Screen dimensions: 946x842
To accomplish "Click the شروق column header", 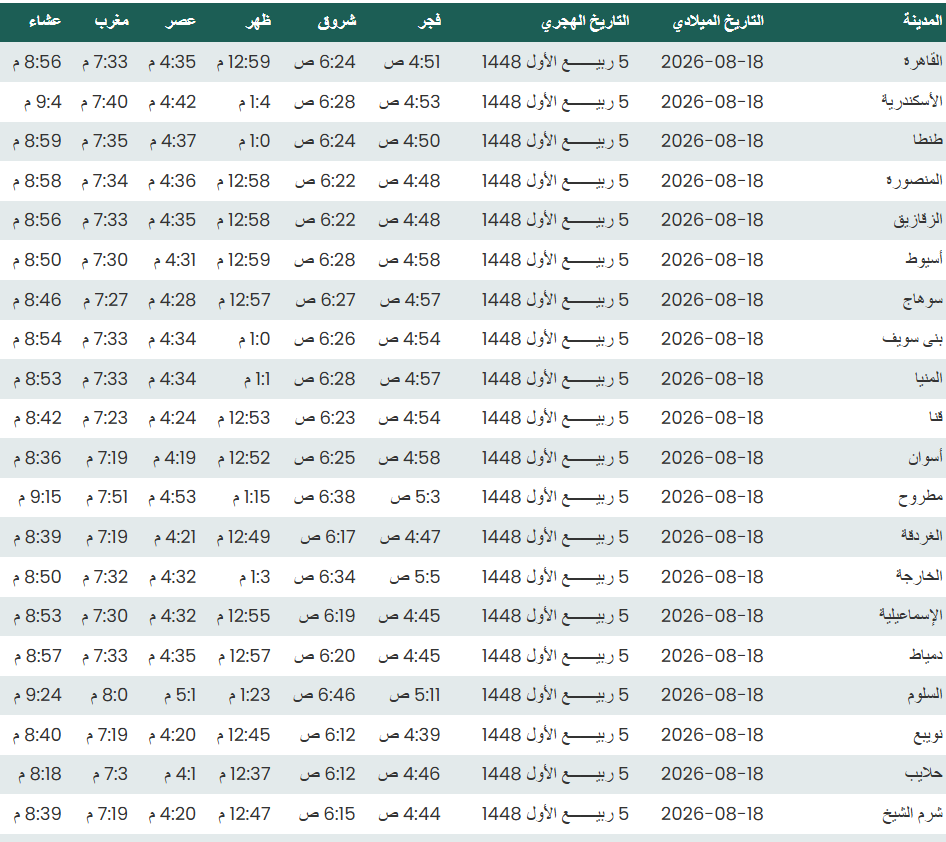I will click(337, 21).
